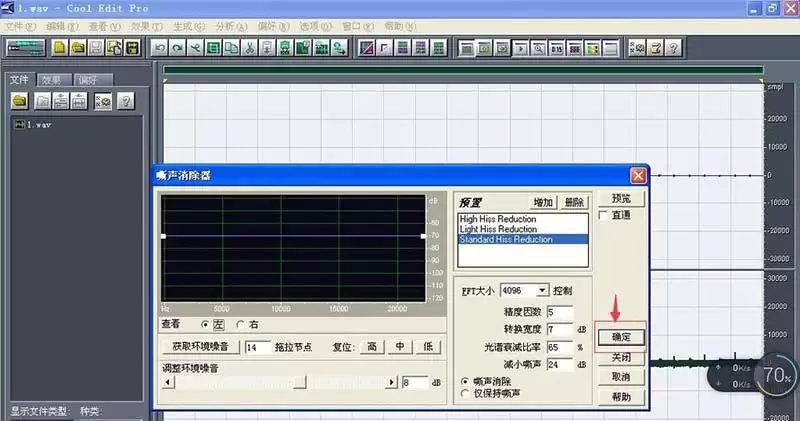Click the open folder toolbar icon
This screenshot has height=421, width=800.
78,48
